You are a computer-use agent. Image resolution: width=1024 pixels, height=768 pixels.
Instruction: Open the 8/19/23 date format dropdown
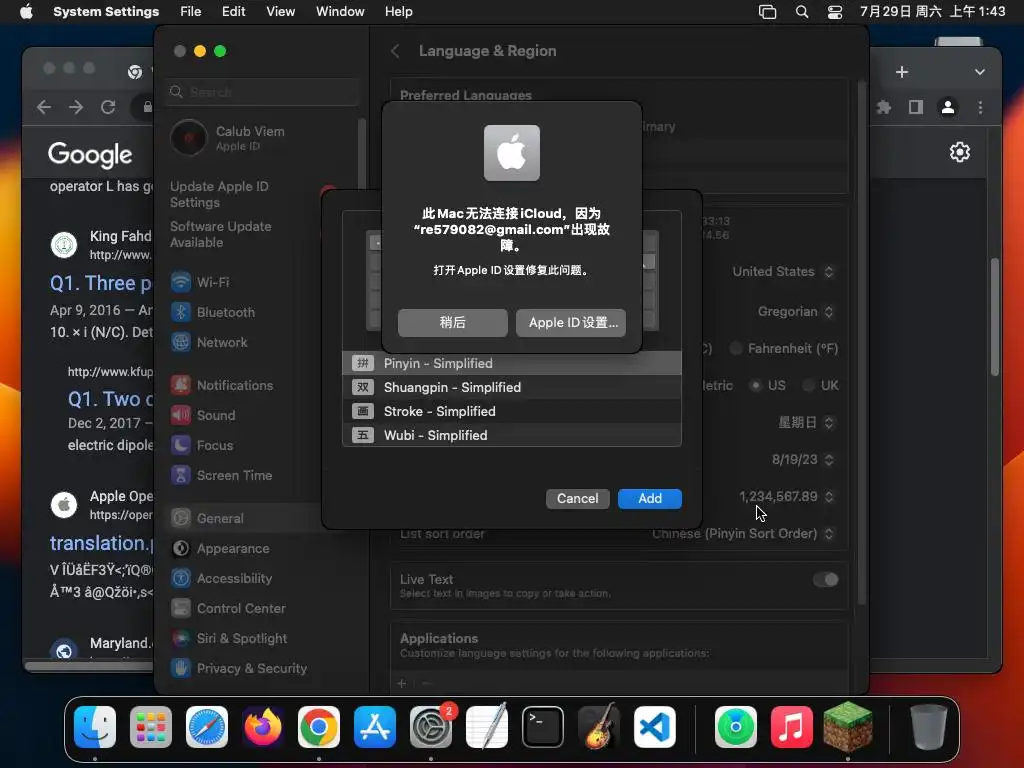pos(803,460)
